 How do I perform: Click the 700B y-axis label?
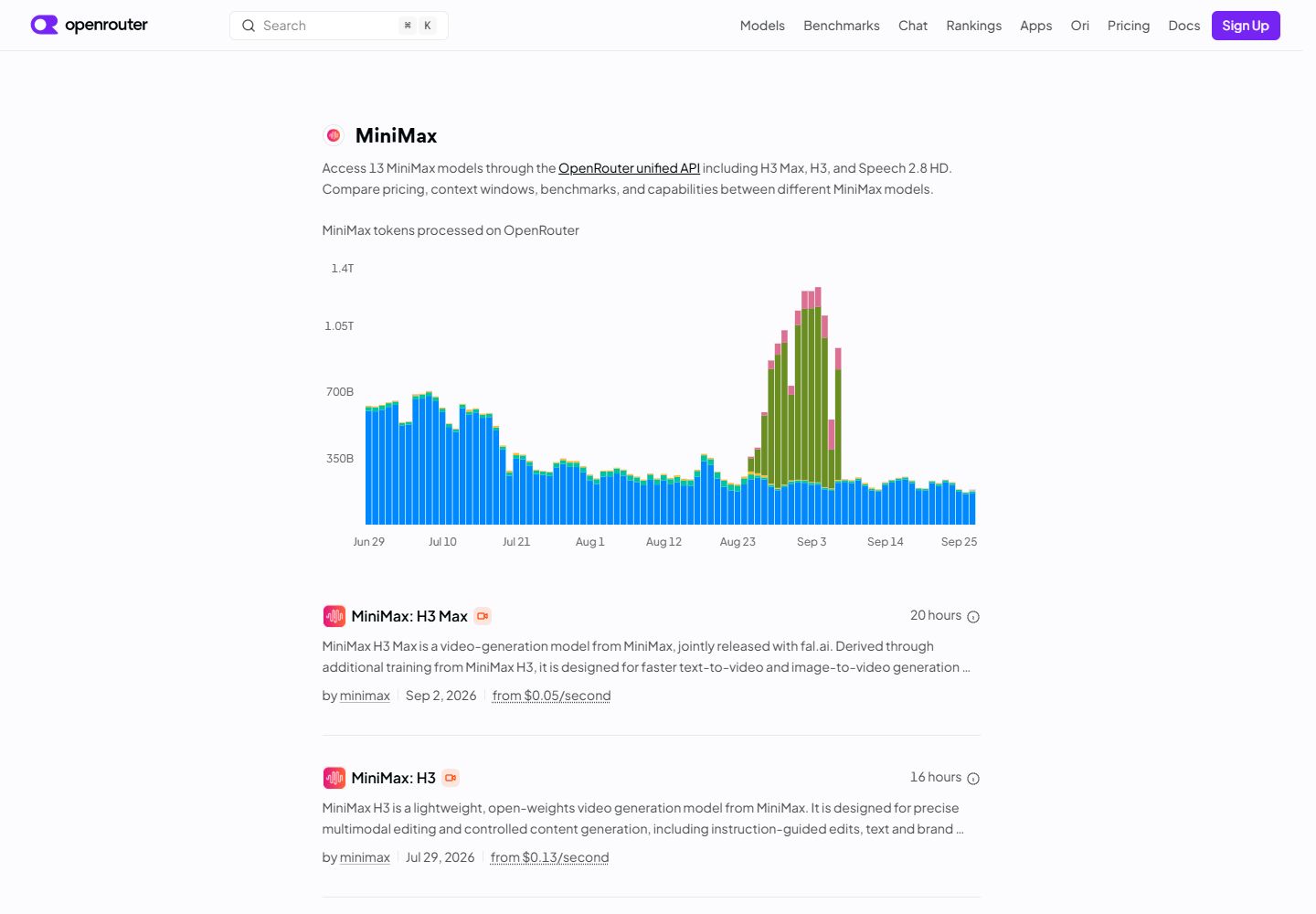340,392
